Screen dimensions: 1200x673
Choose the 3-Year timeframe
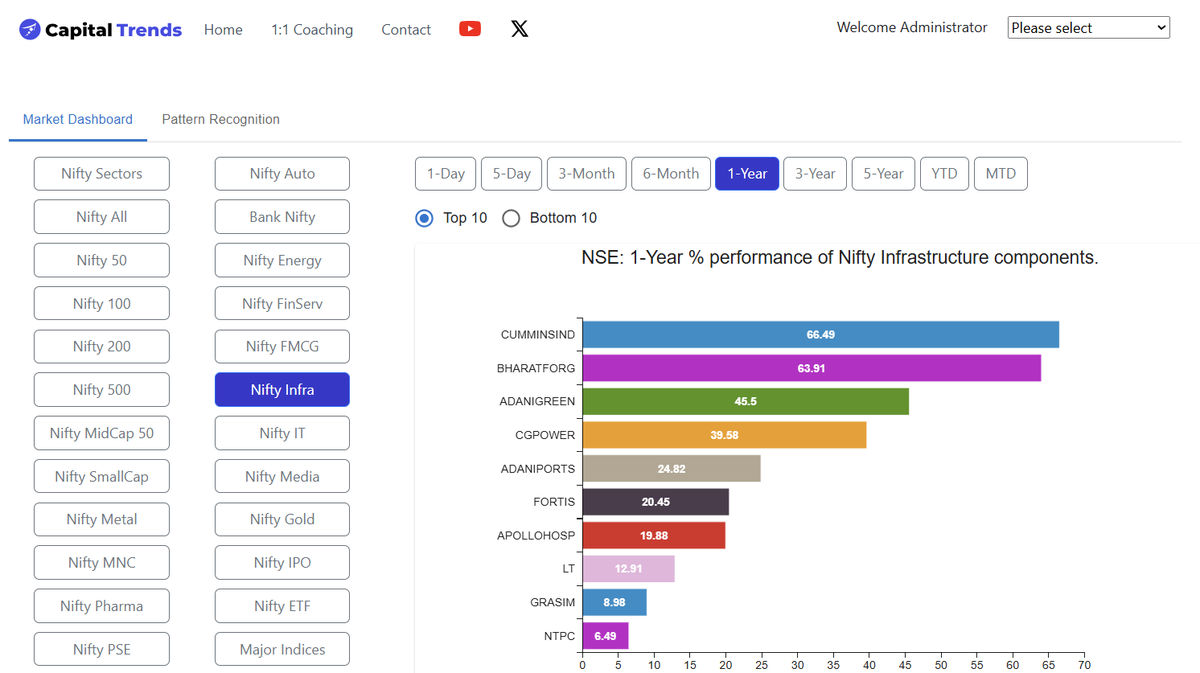(815, 174)
